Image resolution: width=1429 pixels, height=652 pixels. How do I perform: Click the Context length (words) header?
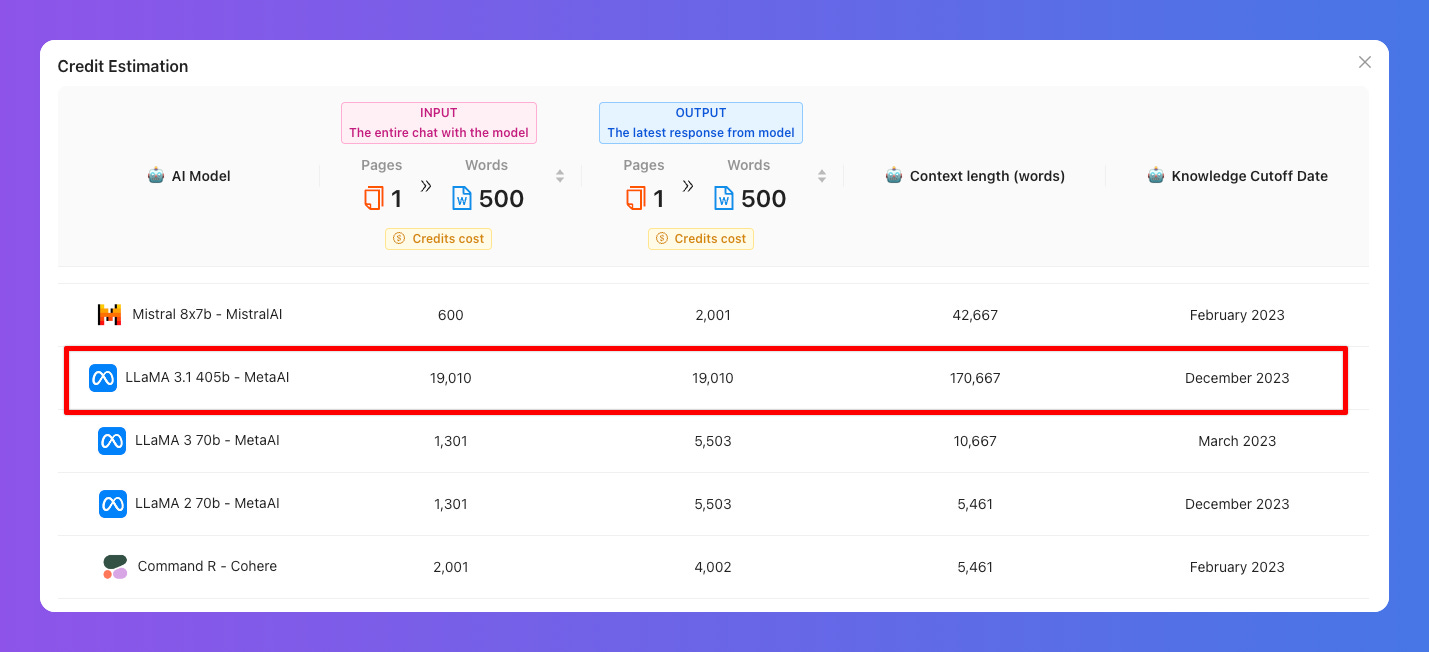987,176
